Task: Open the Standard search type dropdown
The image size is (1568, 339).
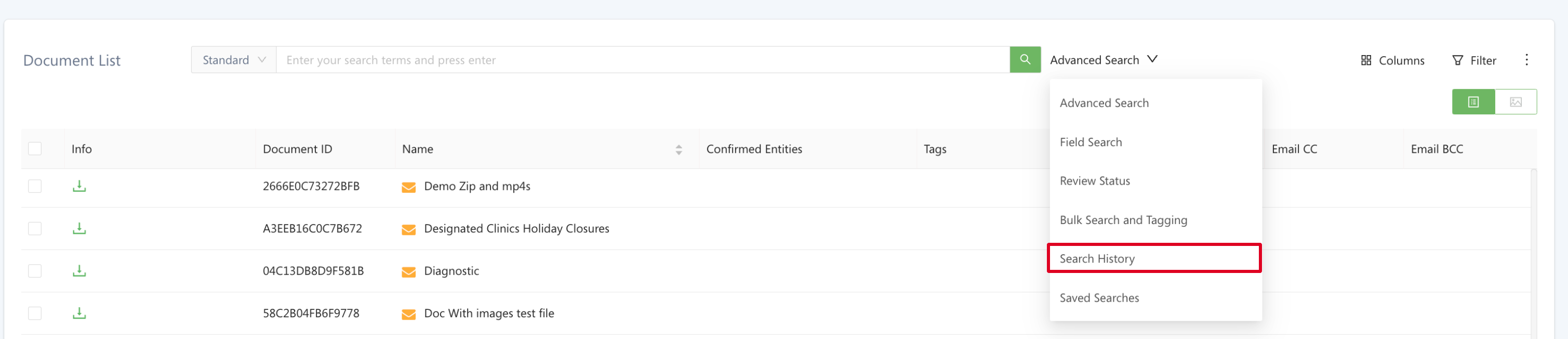Action: [234, 60]
